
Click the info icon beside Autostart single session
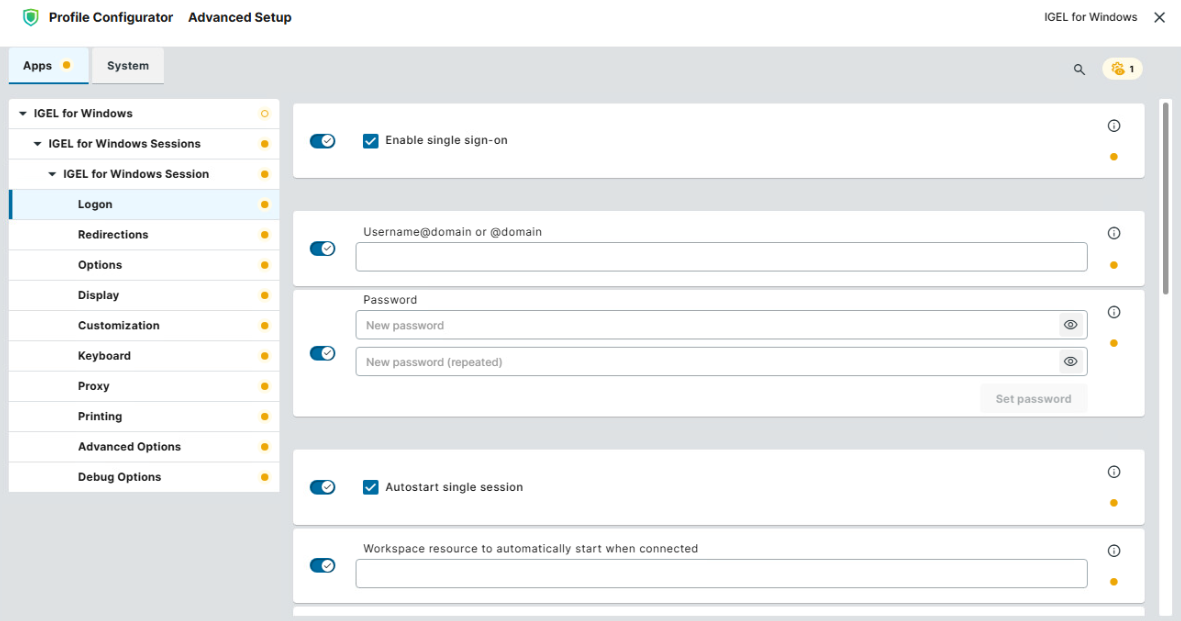click(x=1113, y=473)
